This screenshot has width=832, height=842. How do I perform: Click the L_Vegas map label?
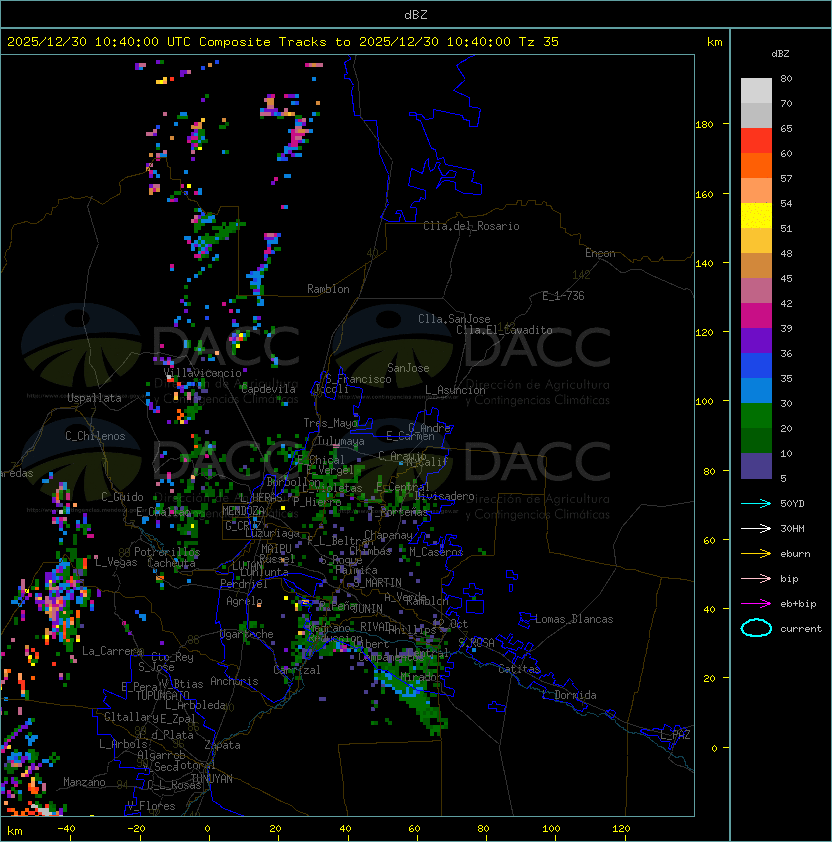[x=116, y=562]
